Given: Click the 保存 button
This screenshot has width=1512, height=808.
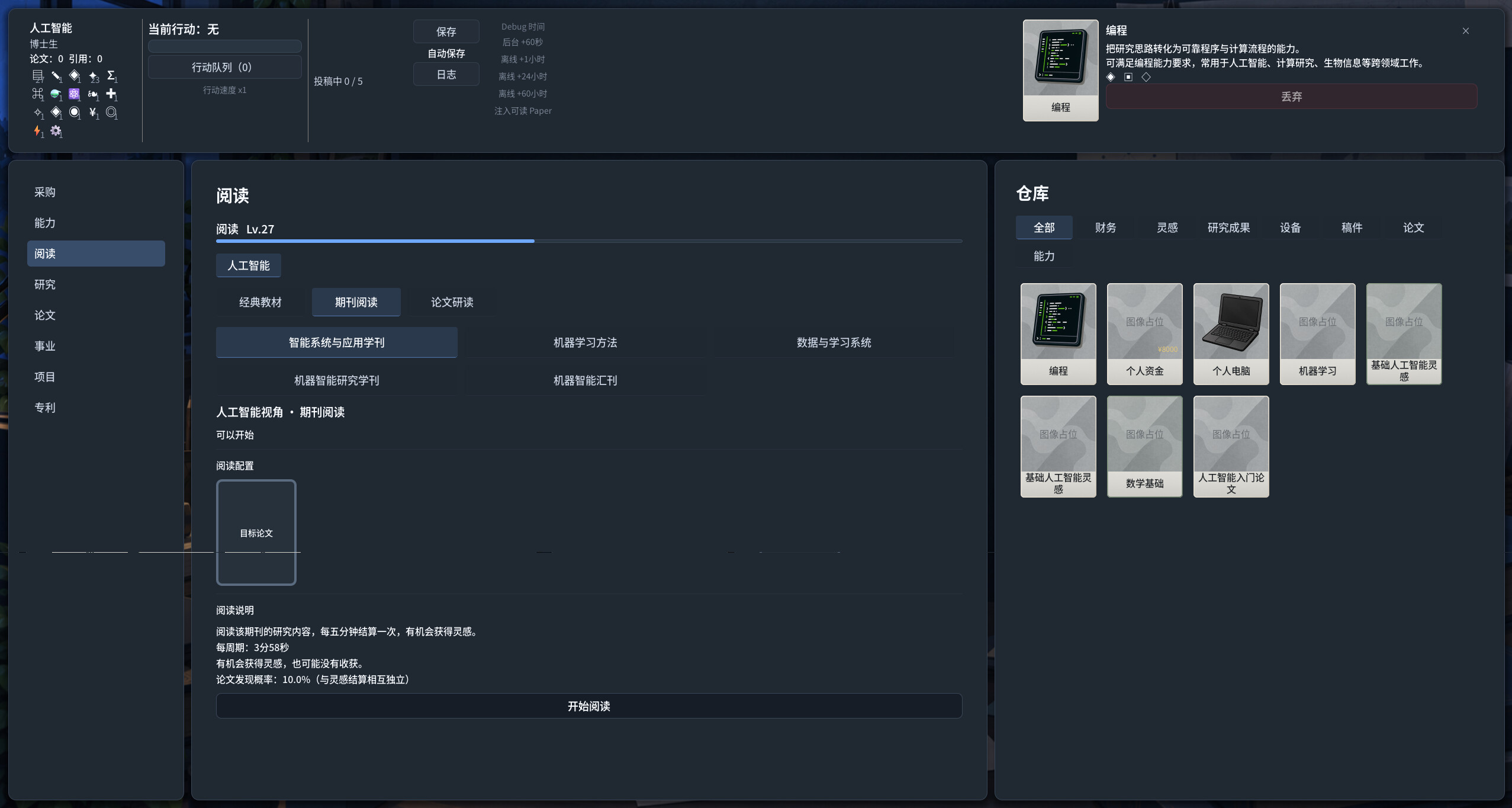Looking at the screenshot, I should click(446, 31).
